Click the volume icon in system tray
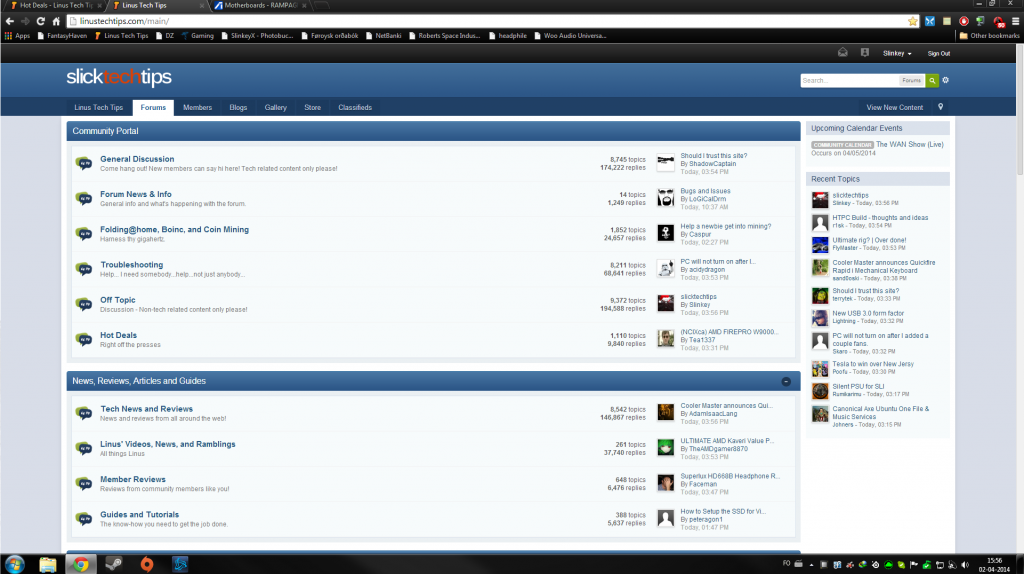1024x574 pixels. point(965,565)
